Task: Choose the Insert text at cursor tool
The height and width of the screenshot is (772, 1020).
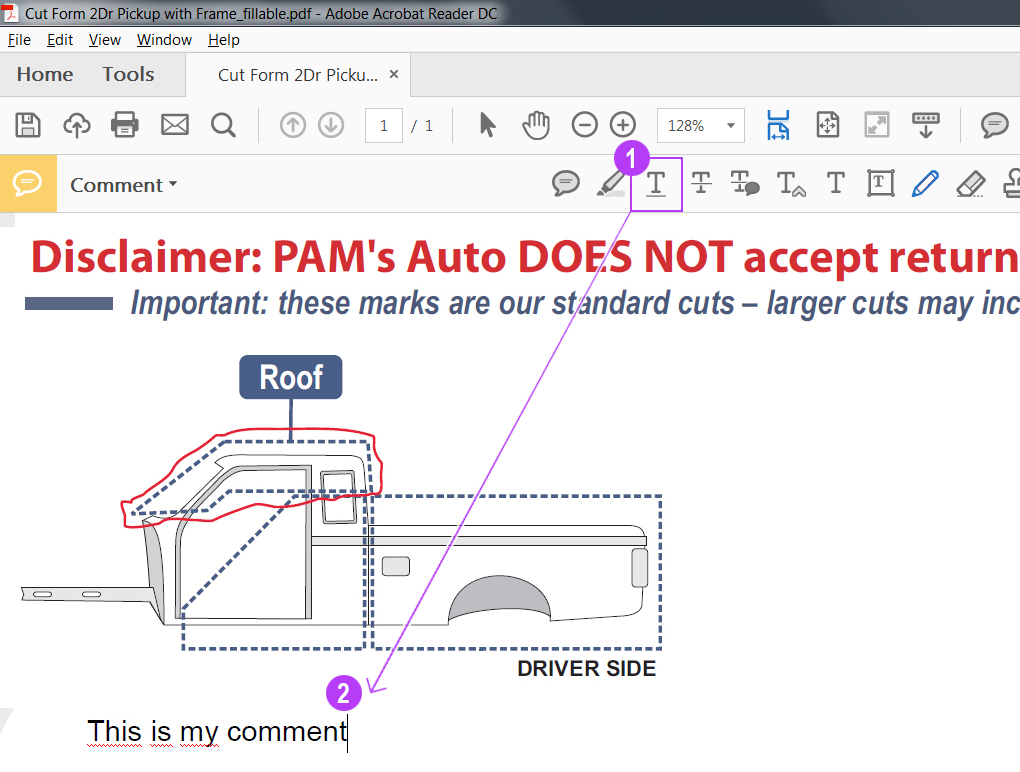Action: (x=791, y=183)
